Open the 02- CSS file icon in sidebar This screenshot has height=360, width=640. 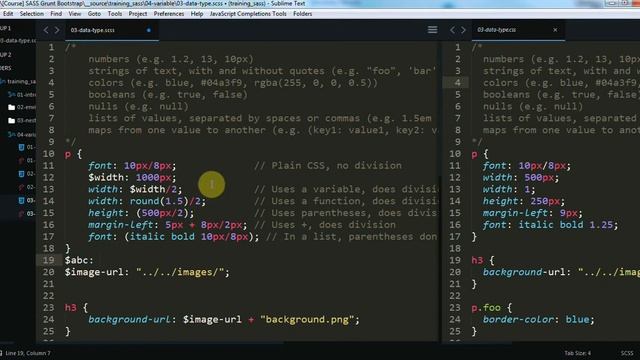click(x=21, y=174)
